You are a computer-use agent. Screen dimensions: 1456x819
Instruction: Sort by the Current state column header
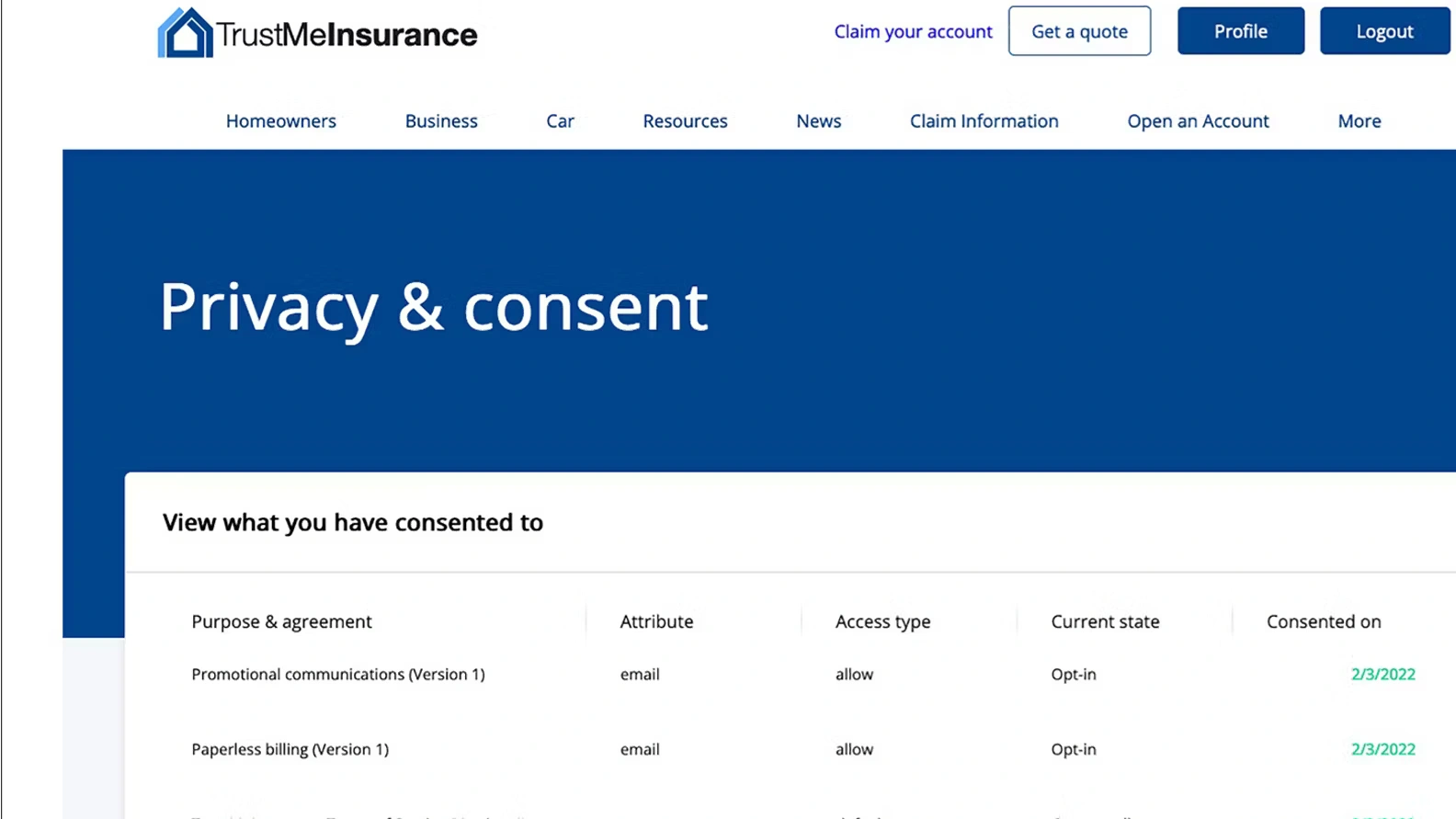click(x=1105, y=621)
